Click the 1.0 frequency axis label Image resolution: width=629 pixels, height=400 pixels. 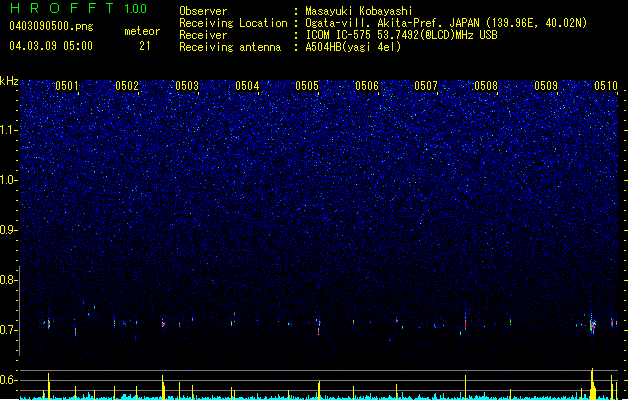[x=8, y=180]
